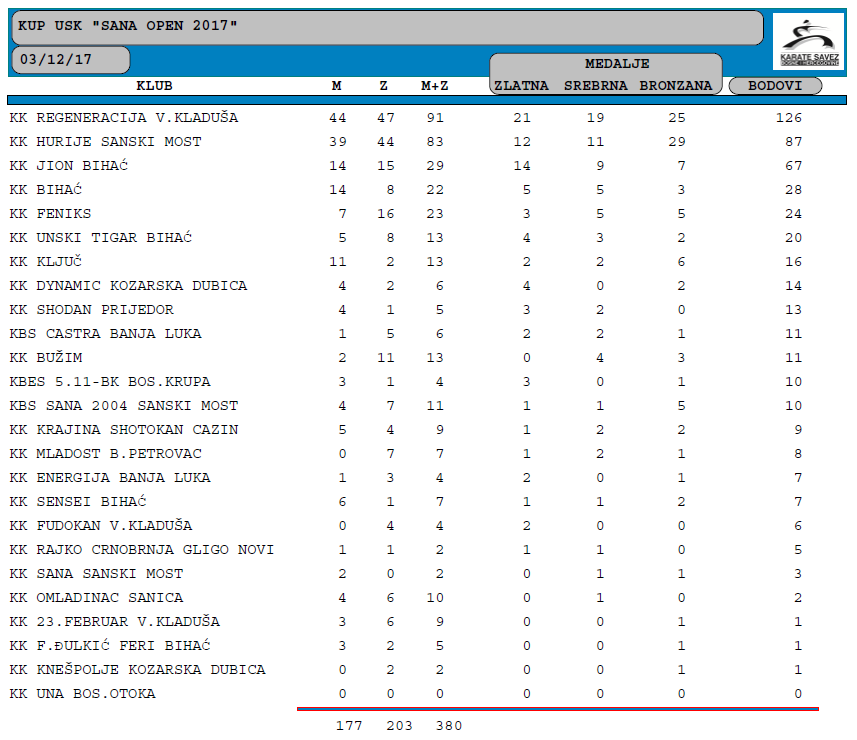Image resolution: width=857 pixels, height=740 pixels.
Task: Select the ZLATNA column header
Action: 521,86
